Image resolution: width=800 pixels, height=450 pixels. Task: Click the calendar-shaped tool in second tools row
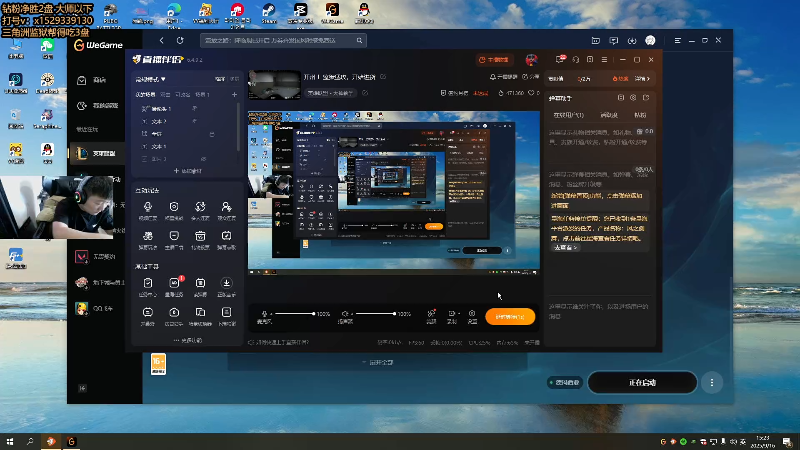pyautogui.click(x=200, y=236)
